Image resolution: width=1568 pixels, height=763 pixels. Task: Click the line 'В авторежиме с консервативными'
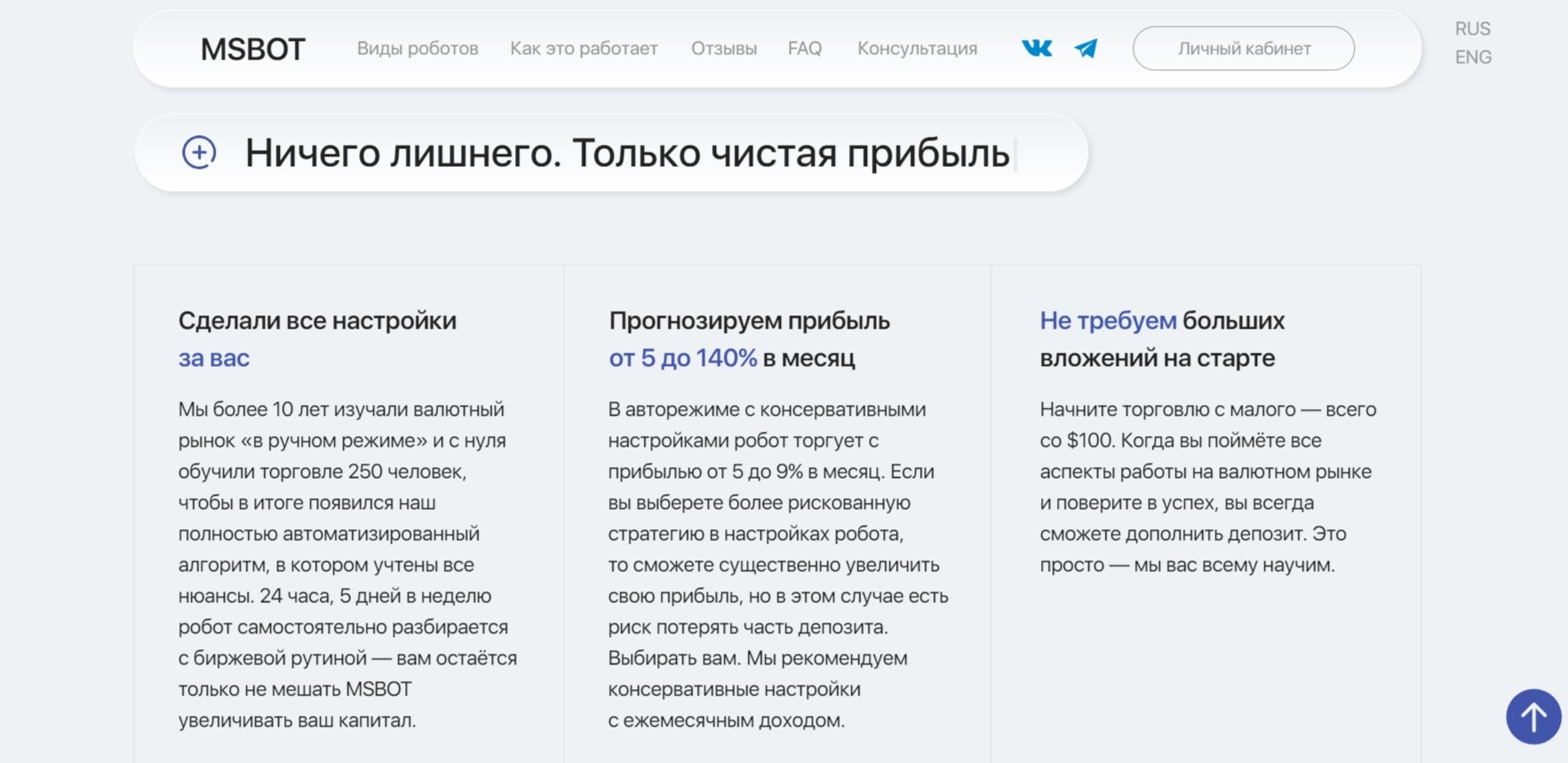tap(767, 409)
